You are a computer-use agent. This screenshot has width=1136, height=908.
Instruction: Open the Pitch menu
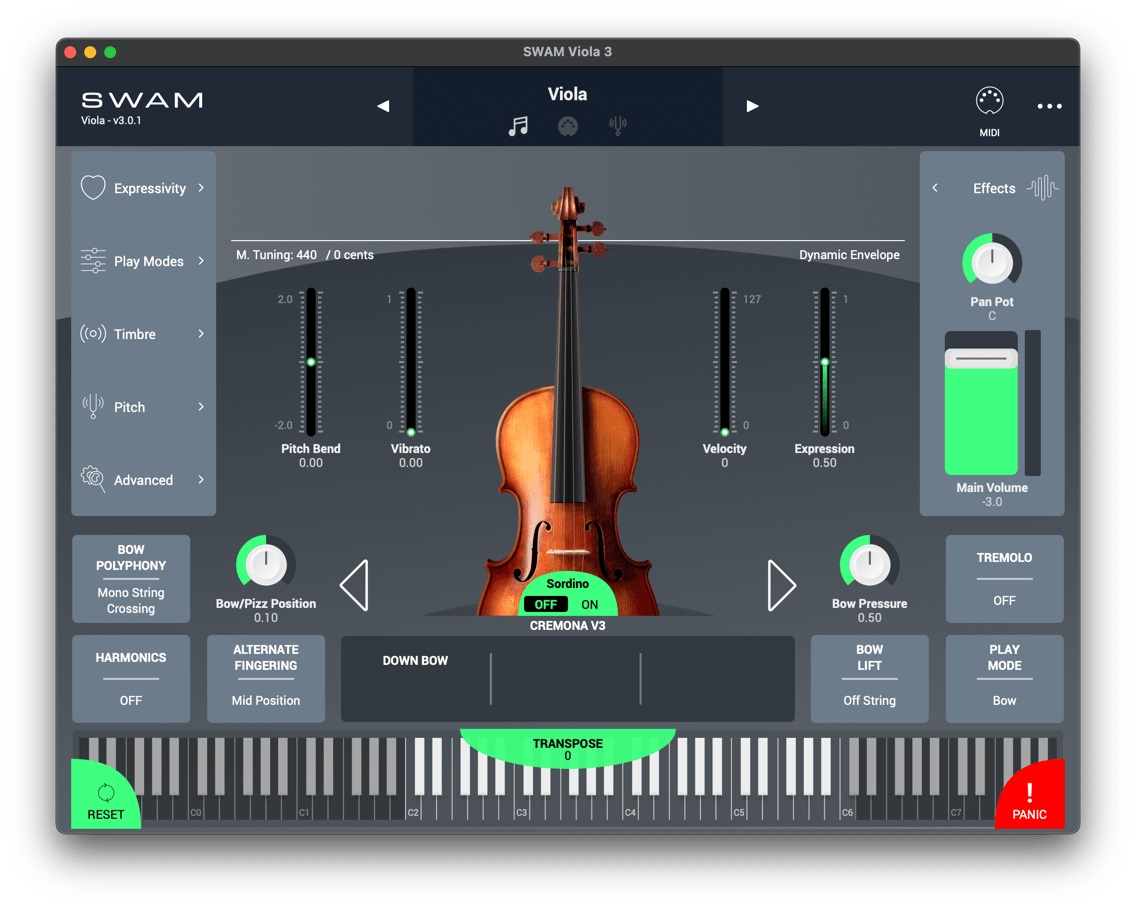pos(130,407)
